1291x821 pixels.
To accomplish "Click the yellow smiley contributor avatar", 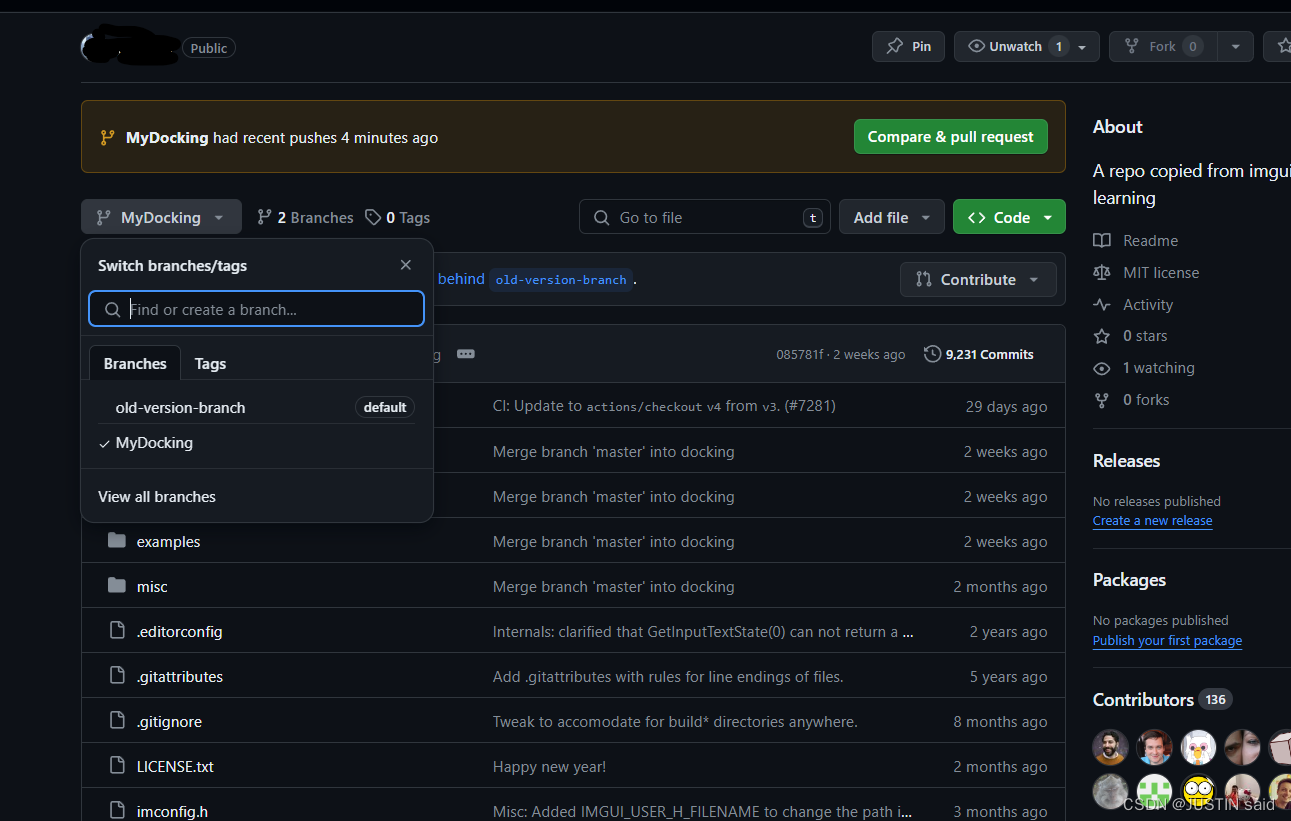I will 1198,791.
